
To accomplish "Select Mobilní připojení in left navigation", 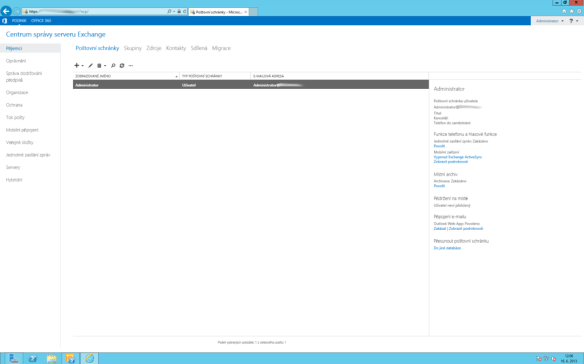I will tap(22, 130).
